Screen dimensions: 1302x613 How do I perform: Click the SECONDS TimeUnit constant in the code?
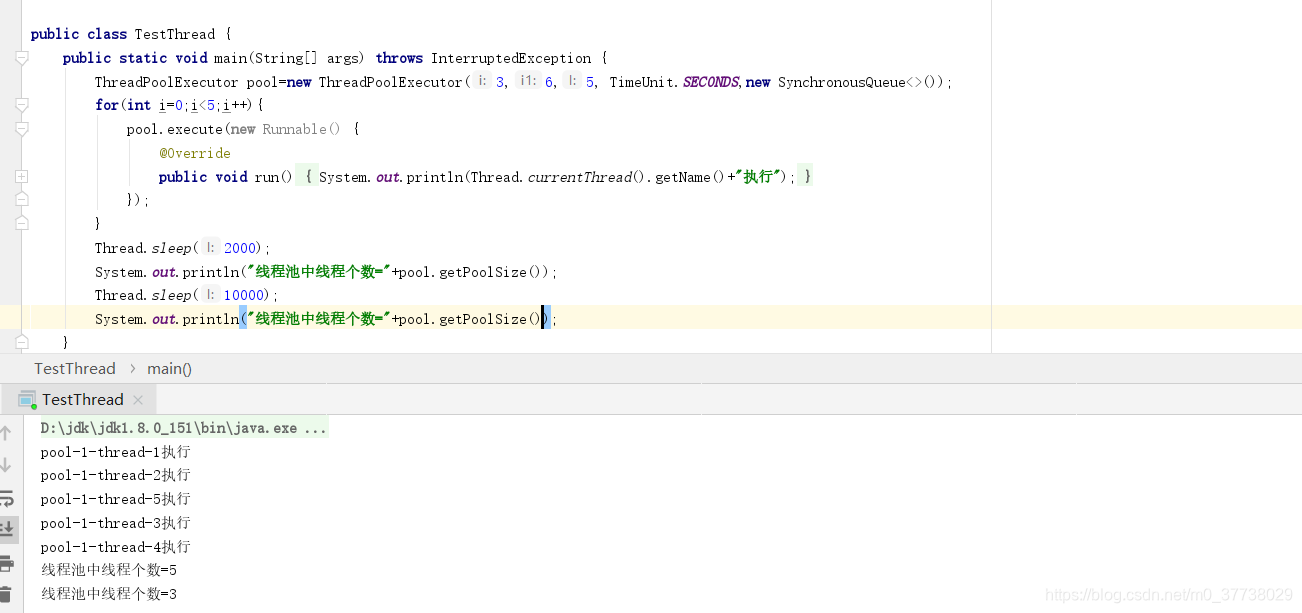coord(711,81)
